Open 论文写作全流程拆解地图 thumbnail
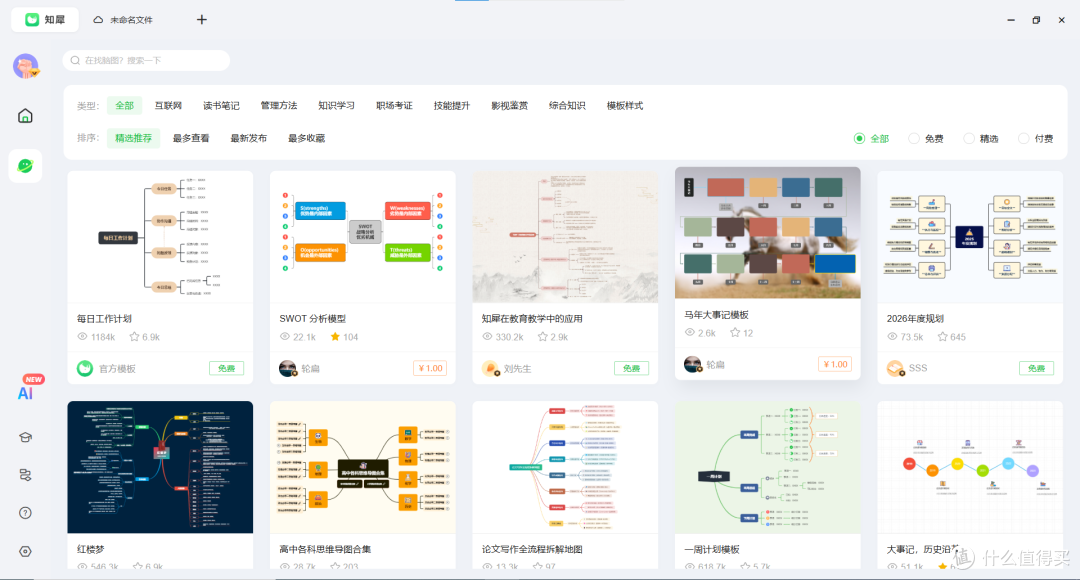The height and width of the screenshot is (580, 1080). pos(565,467)
